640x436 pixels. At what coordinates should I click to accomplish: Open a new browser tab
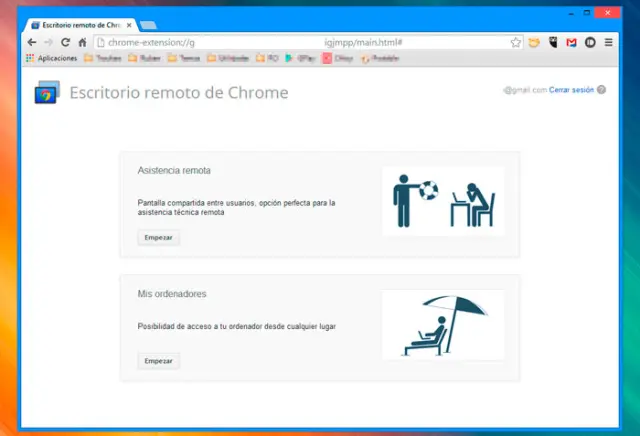pyautogui.click(x=148, y=24)
